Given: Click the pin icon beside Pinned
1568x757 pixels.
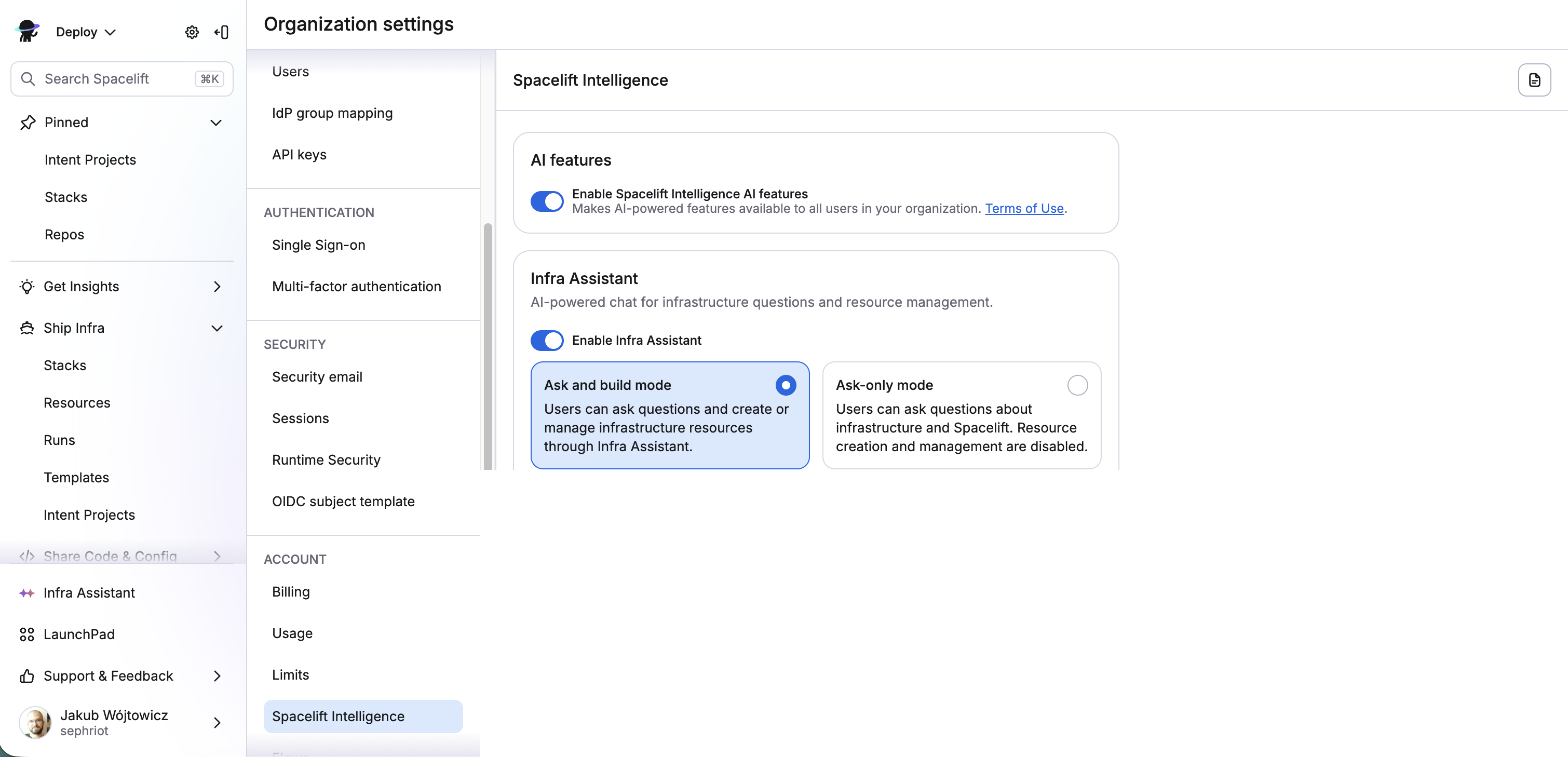Looking at the screenshot, I should [28, 123].
